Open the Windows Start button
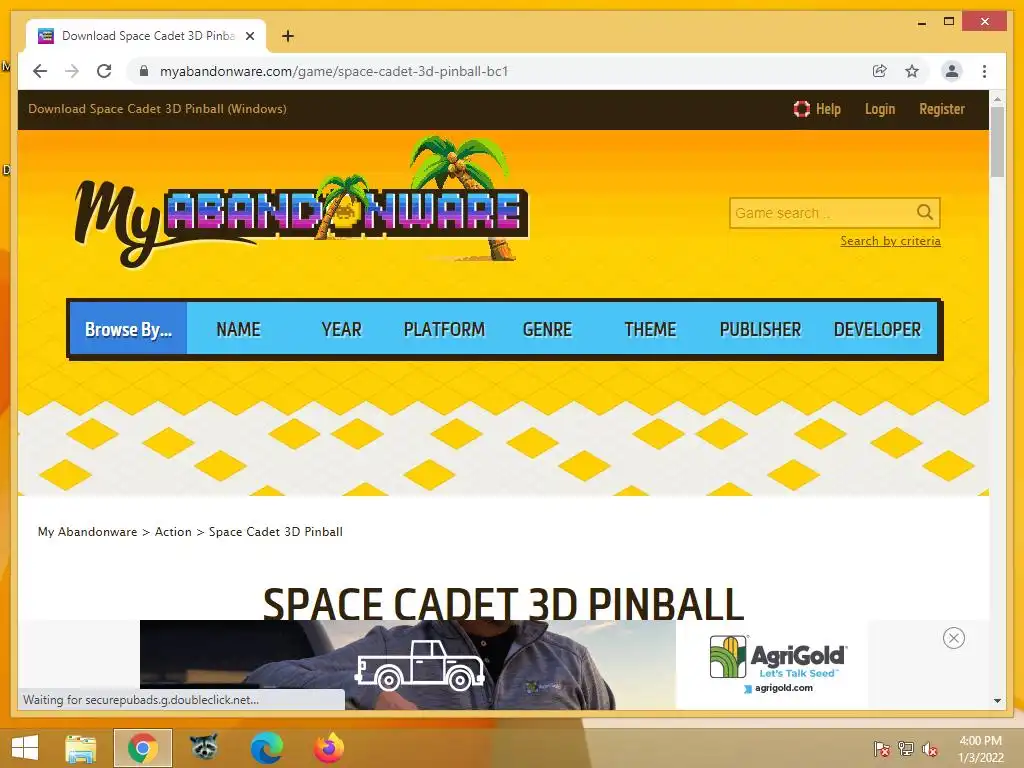Screen dimensions: 1024x768 pos(25,748)
